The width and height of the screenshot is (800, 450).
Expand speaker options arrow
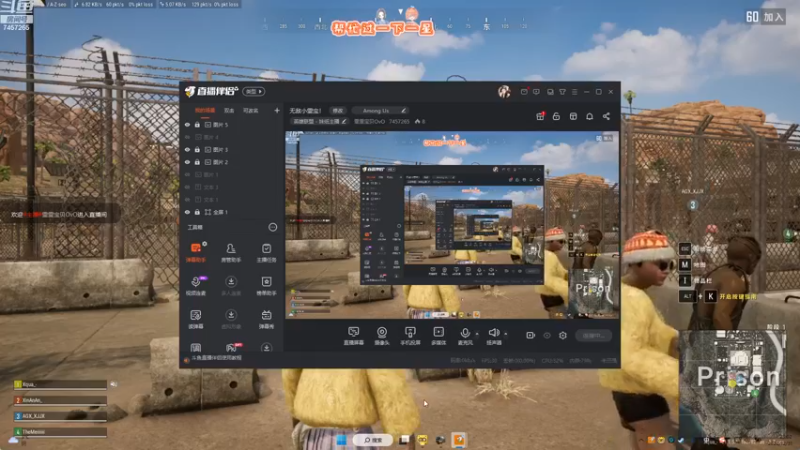pos(506,334)
